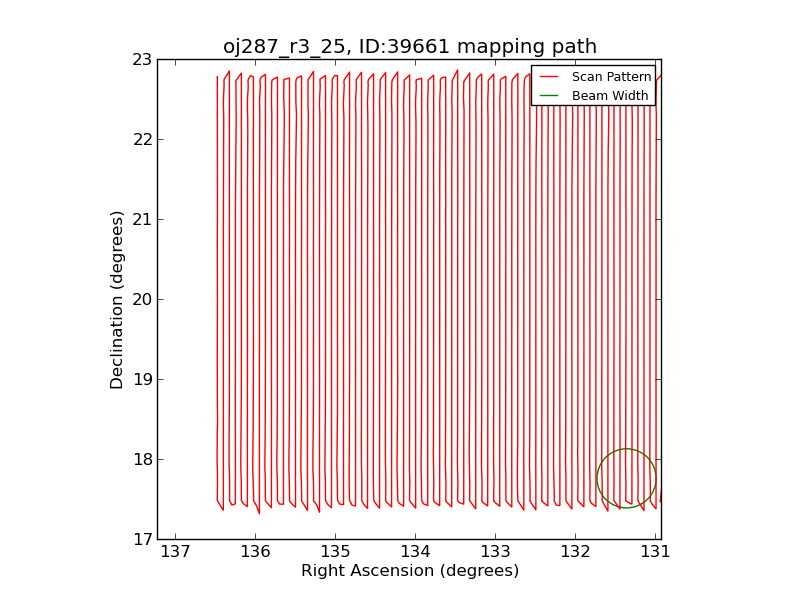The height and width of the screenshot is (600, 800).
Task: Click the green line sample in legend
Action: click(550, 96)
